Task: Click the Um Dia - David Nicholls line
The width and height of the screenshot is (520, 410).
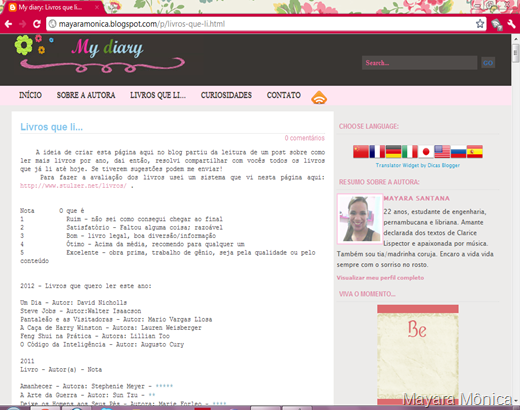Action: pos(73,303)
